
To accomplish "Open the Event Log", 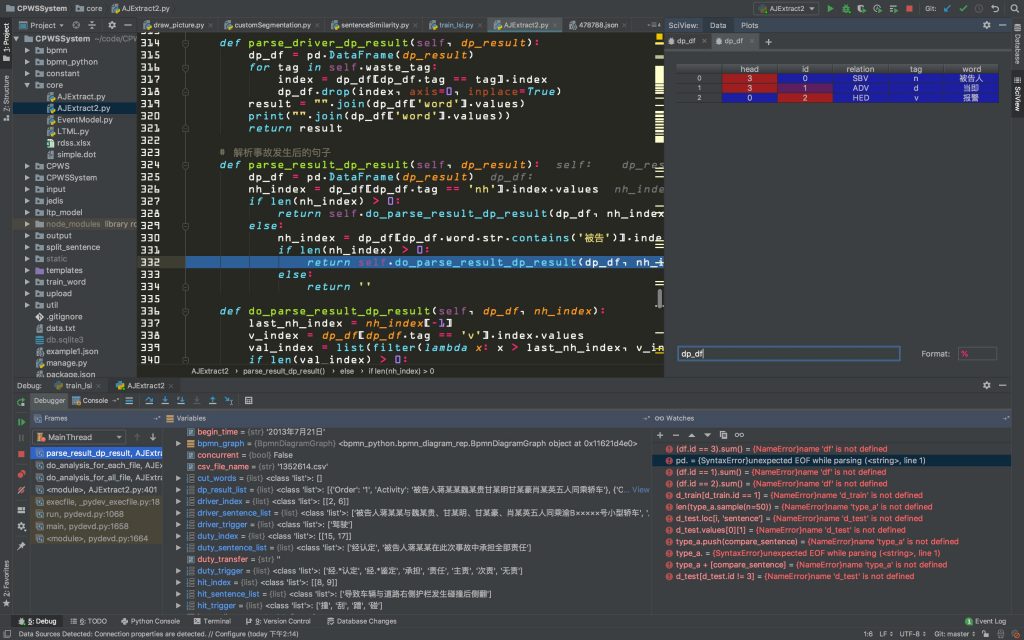I will [x=985, y=621].
